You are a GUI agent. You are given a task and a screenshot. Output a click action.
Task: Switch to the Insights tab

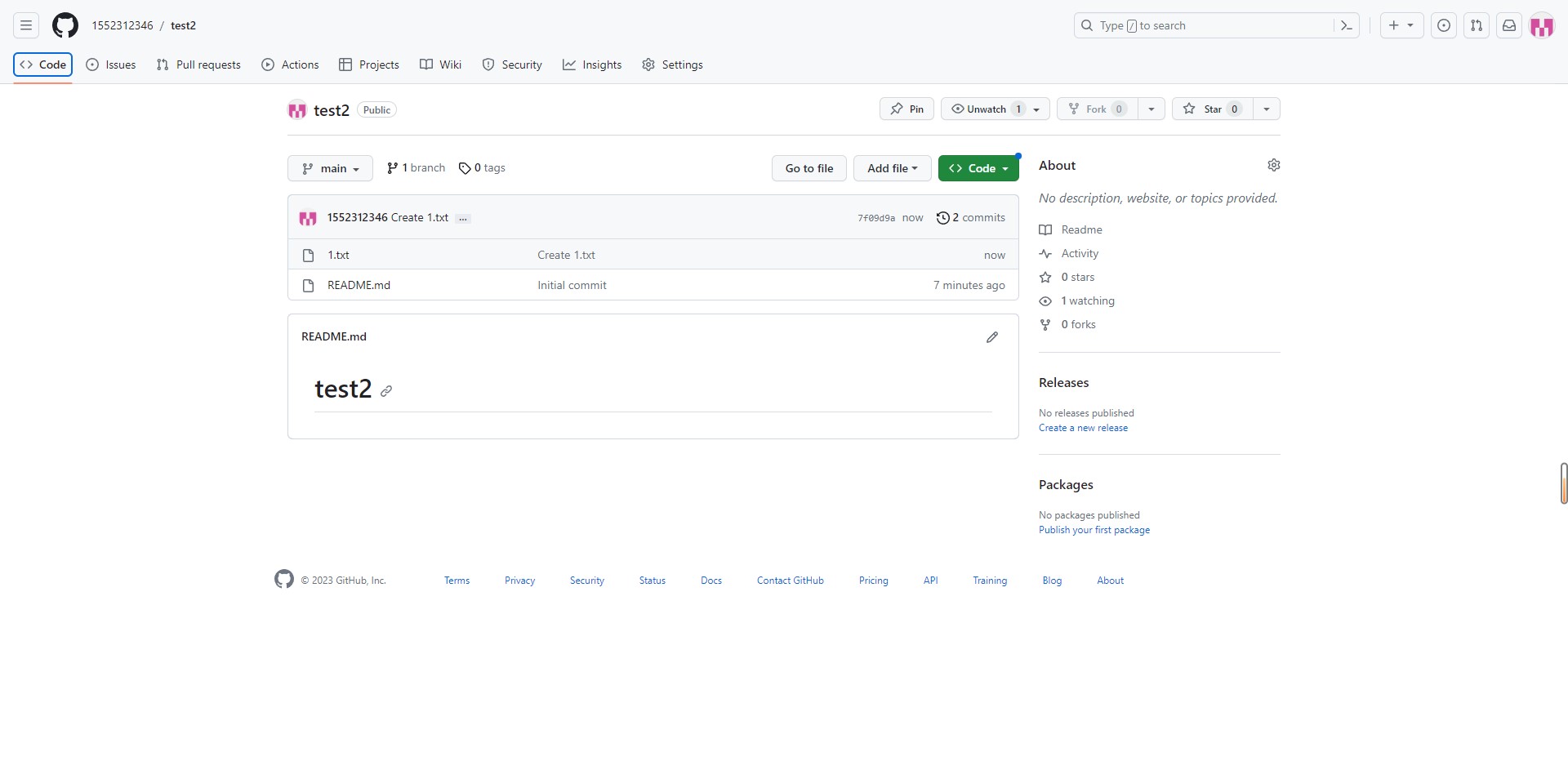click(592, 65)
